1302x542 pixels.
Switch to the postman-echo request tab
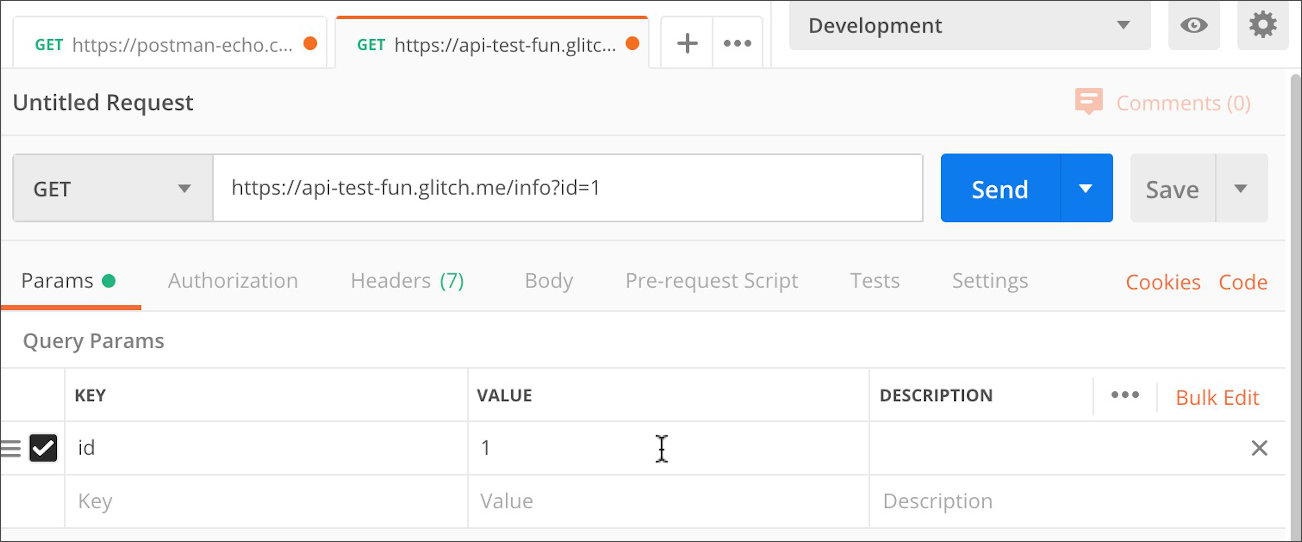[x=170, y=44]
